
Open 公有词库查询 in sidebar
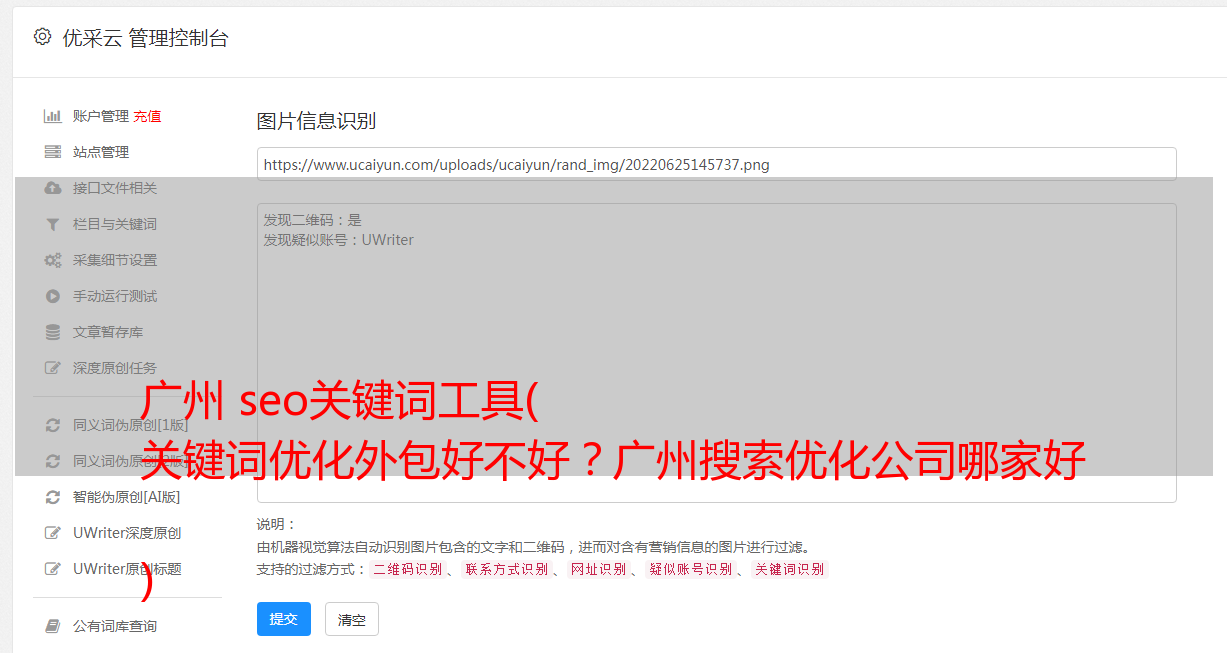click(x=115, y=626)
